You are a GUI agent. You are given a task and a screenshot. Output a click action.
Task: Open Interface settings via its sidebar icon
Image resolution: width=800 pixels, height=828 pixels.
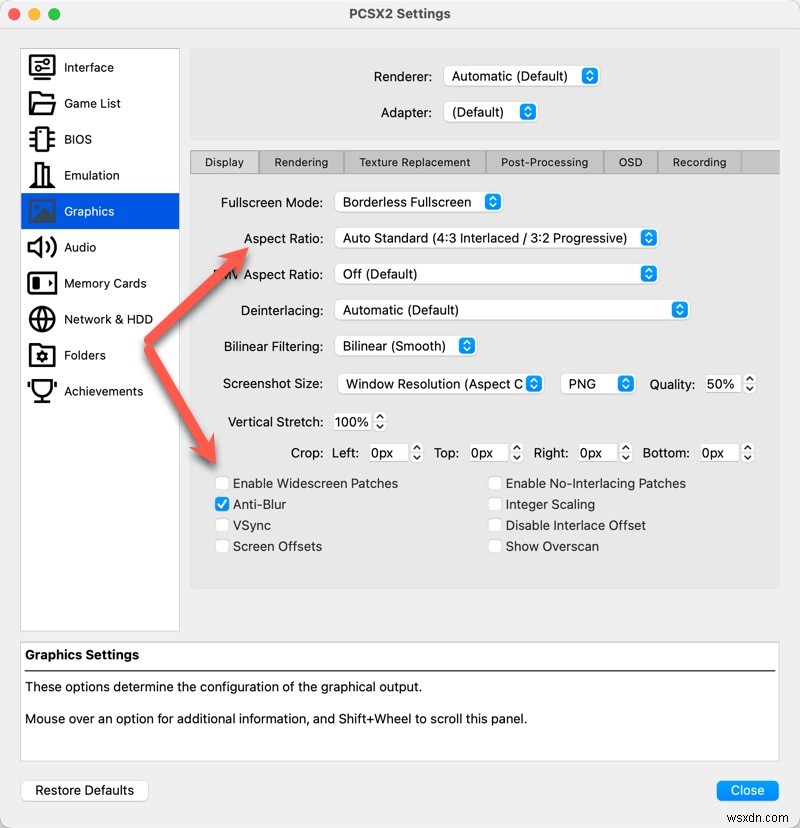[x=42, y=67]
